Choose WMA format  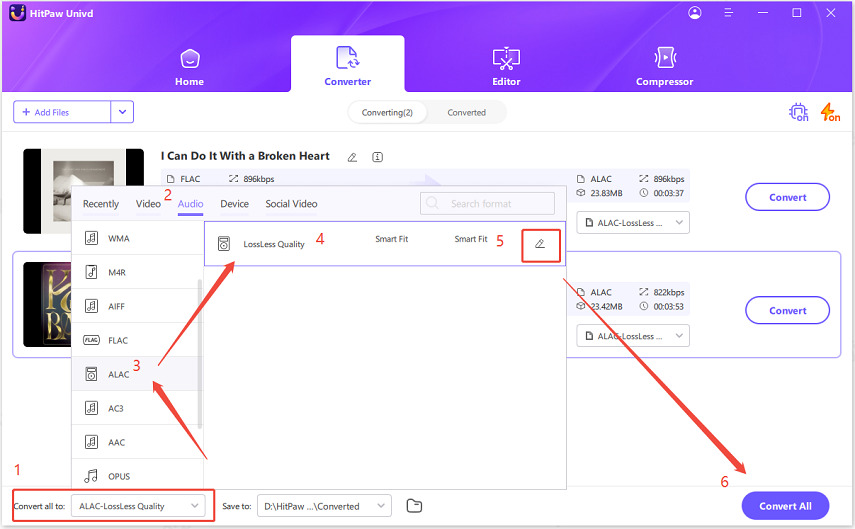point(137,238)
